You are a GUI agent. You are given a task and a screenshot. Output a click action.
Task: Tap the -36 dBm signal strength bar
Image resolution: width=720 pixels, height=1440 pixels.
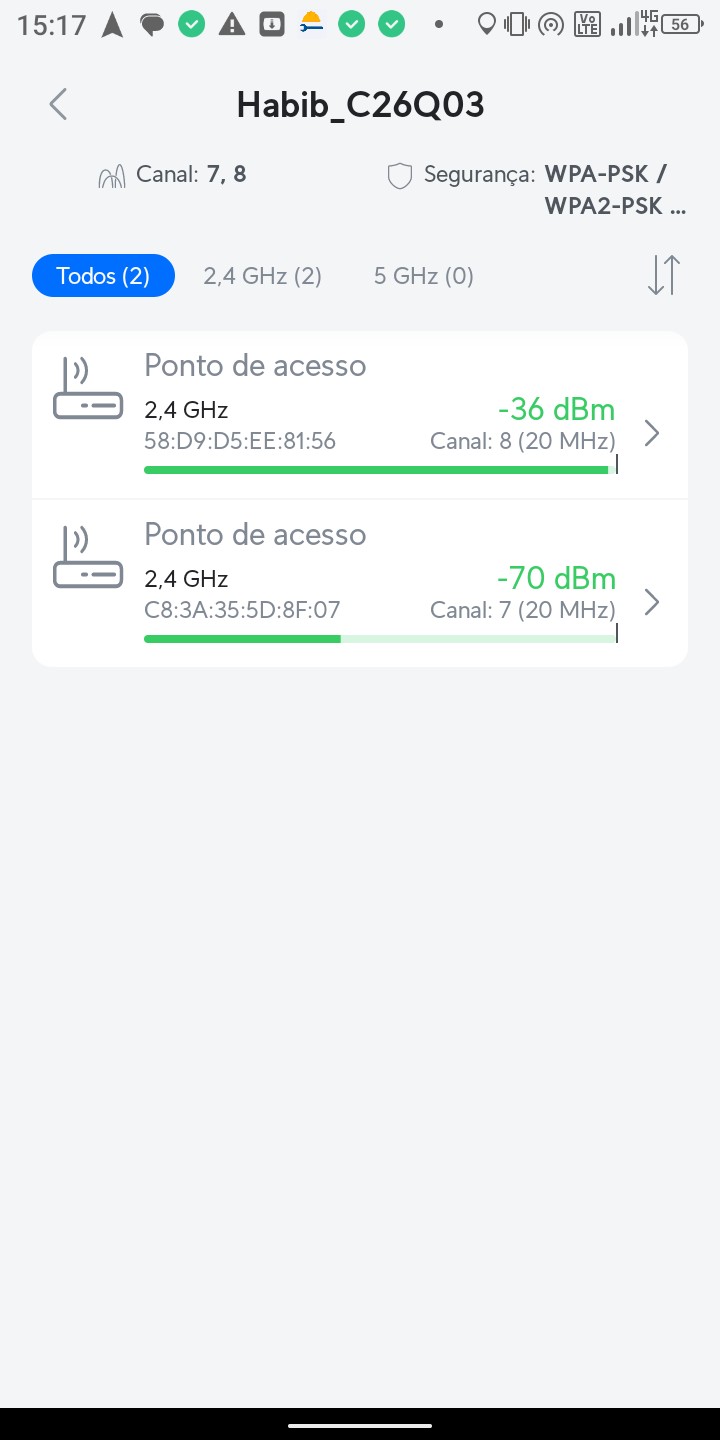(x=379, y=469)
